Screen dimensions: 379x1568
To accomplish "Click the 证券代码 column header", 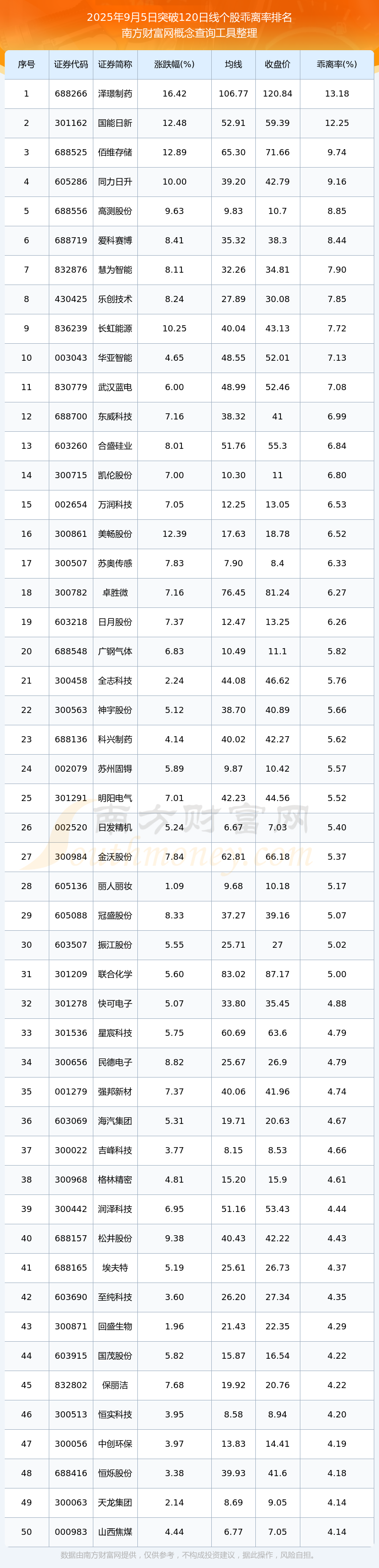I will click(x=71, y=64).
